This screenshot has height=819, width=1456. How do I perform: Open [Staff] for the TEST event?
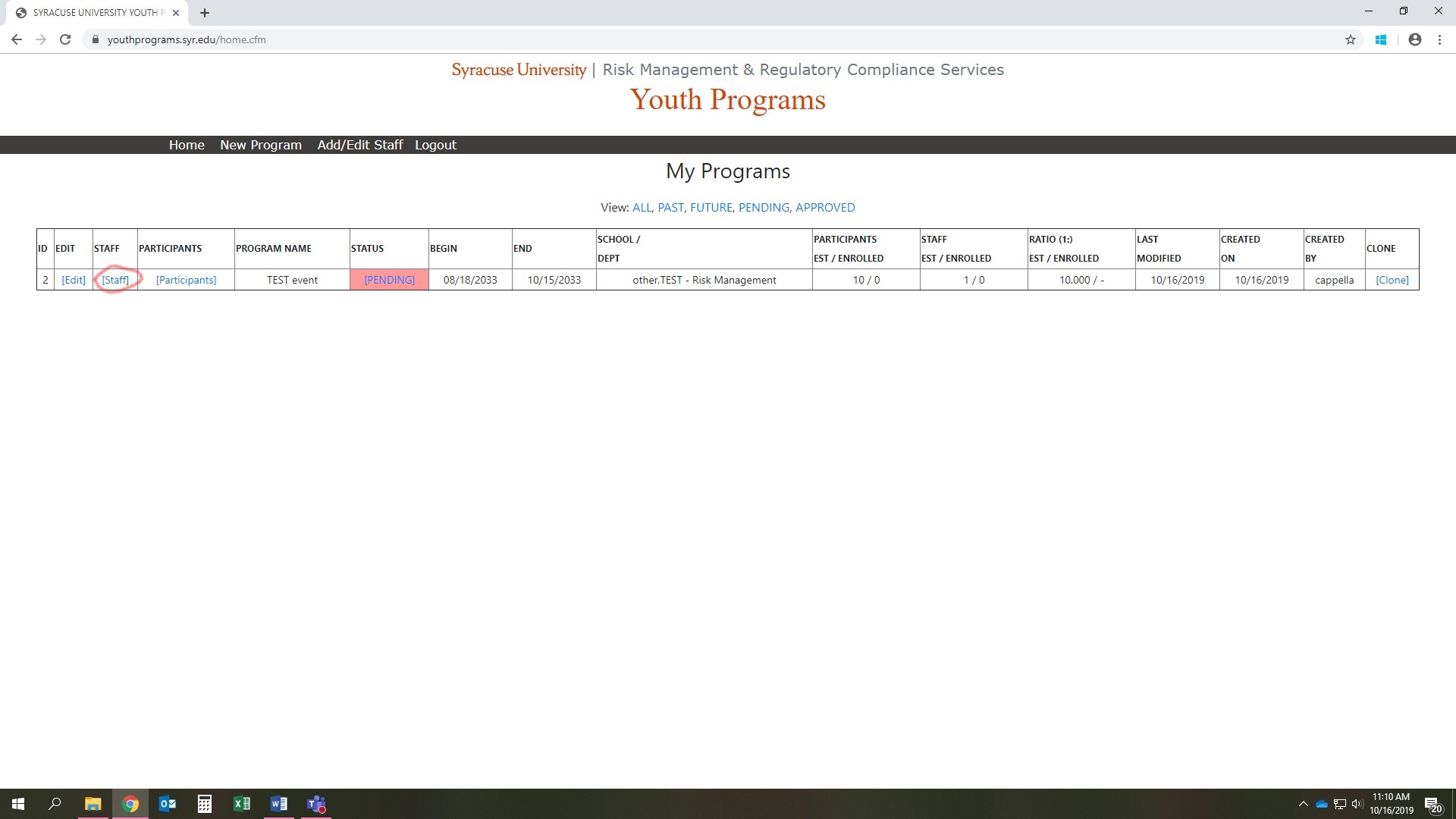(x=115, y=280)
